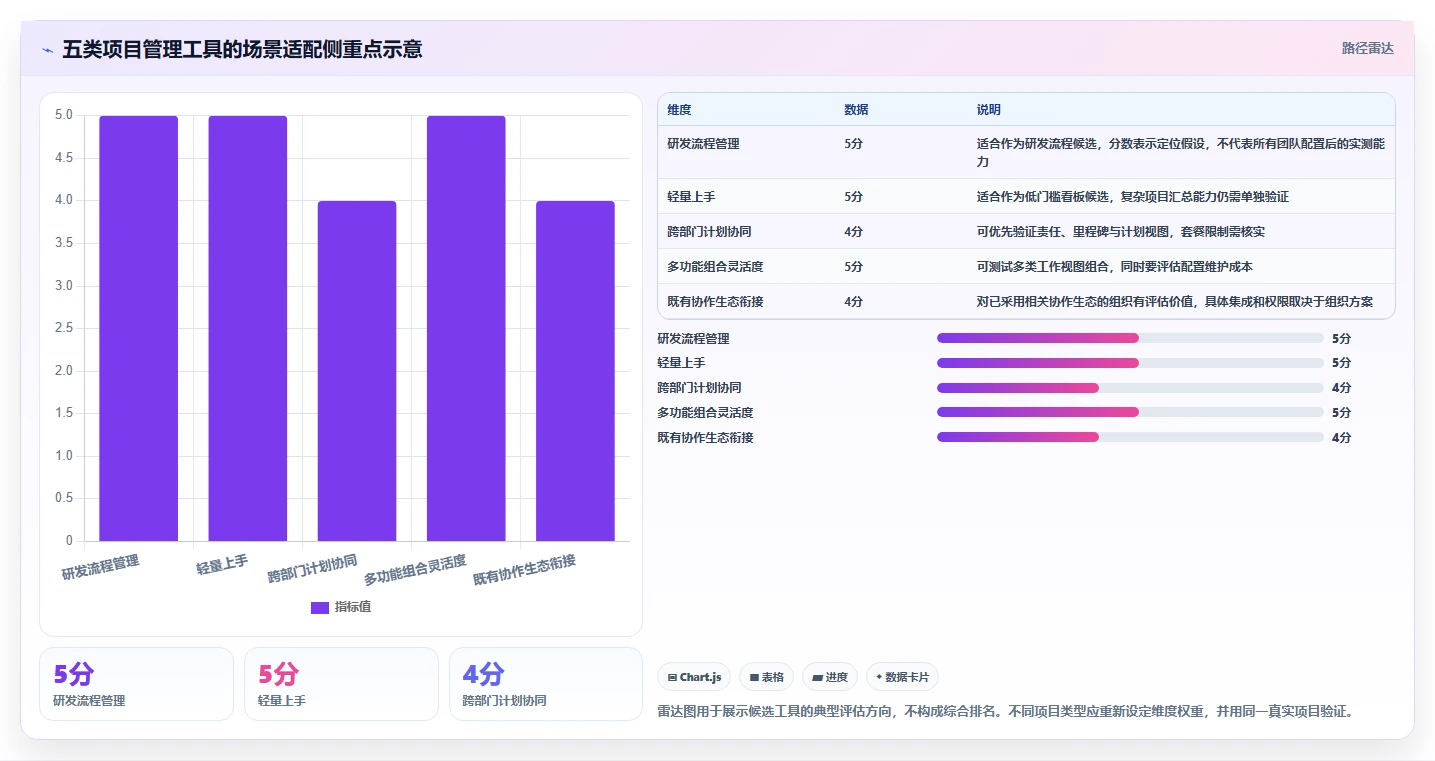Click the purple 指标值 legend swatch
Screen dimensions: 1435x761
(320, 607)
